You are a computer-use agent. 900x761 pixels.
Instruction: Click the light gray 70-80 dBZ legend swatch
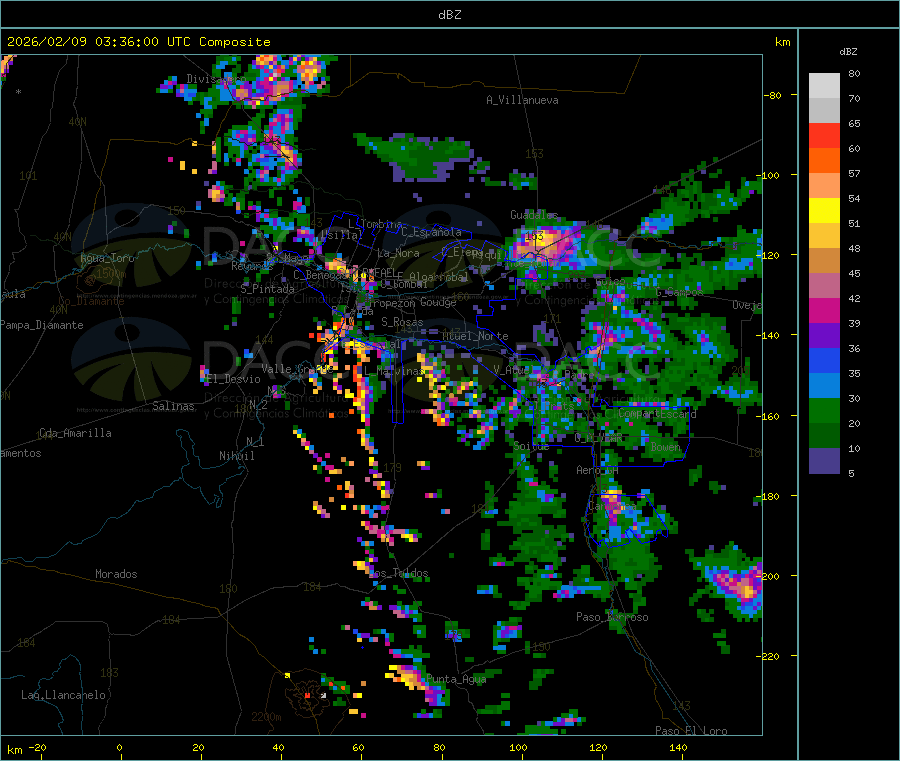click(x=824, y=86)
